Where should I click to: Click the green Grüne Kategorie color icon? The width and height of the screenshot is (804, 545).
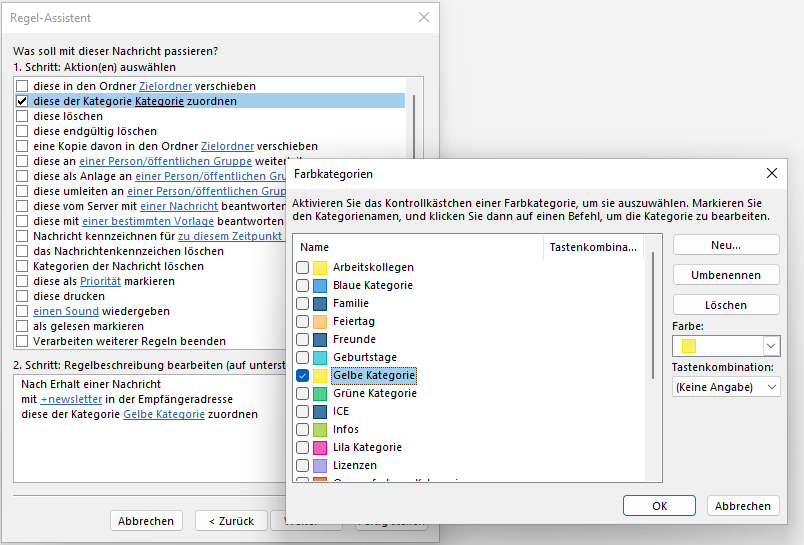tap(320, 394)
